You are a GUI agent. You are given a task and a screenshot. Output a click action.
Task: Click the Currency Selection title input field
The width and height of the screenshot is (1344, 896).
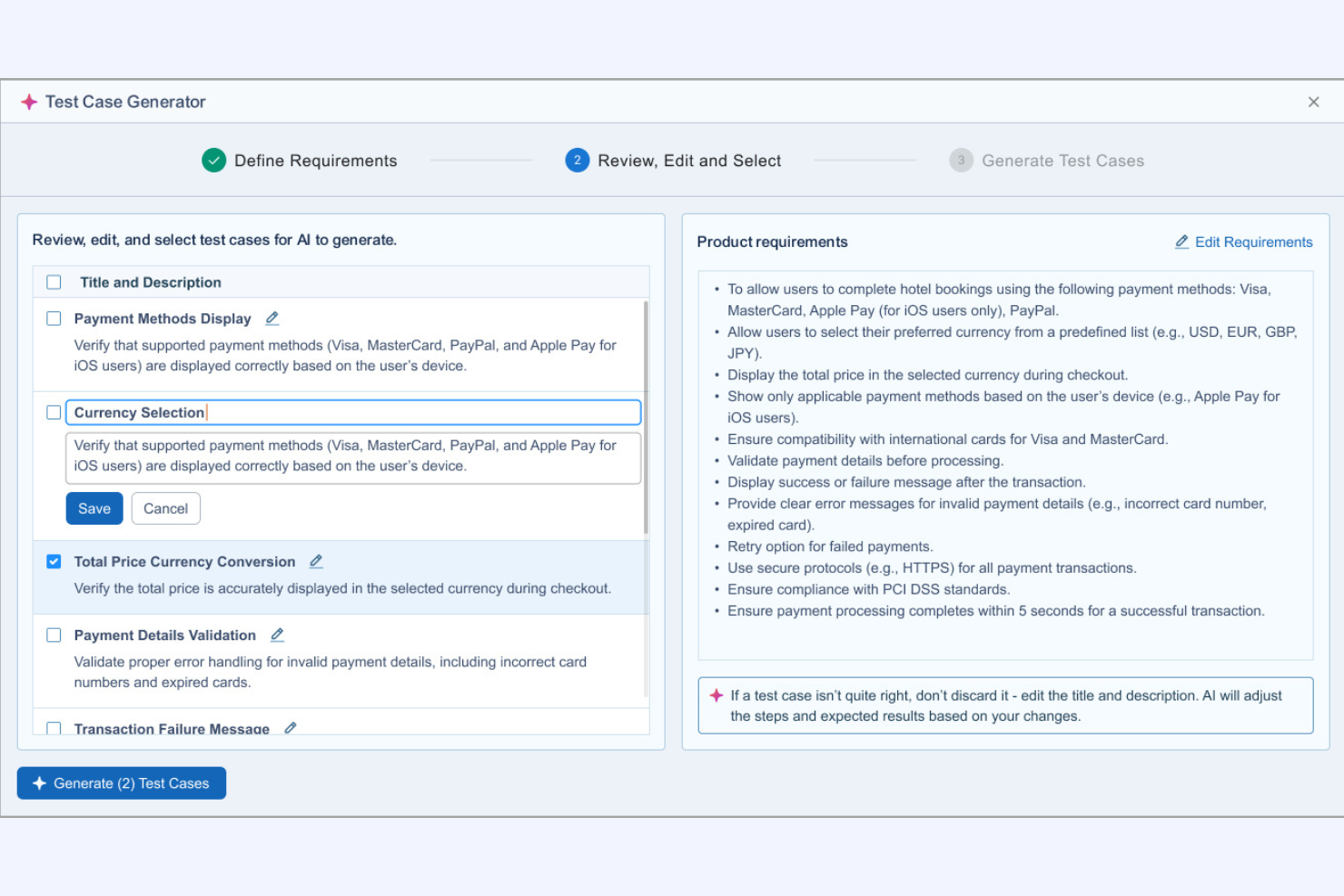click(x=352, y=412)
